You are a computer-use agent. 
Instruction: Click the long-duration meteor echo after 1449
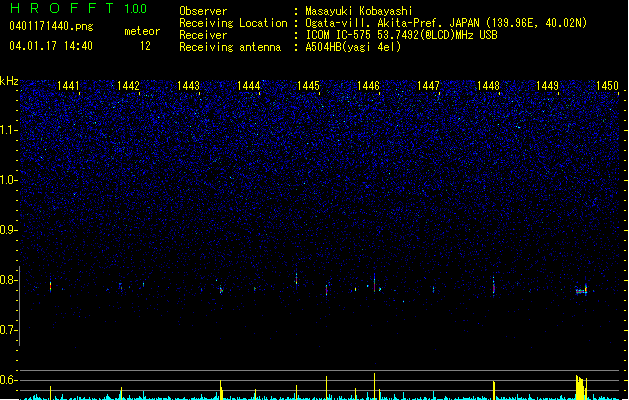581,291
